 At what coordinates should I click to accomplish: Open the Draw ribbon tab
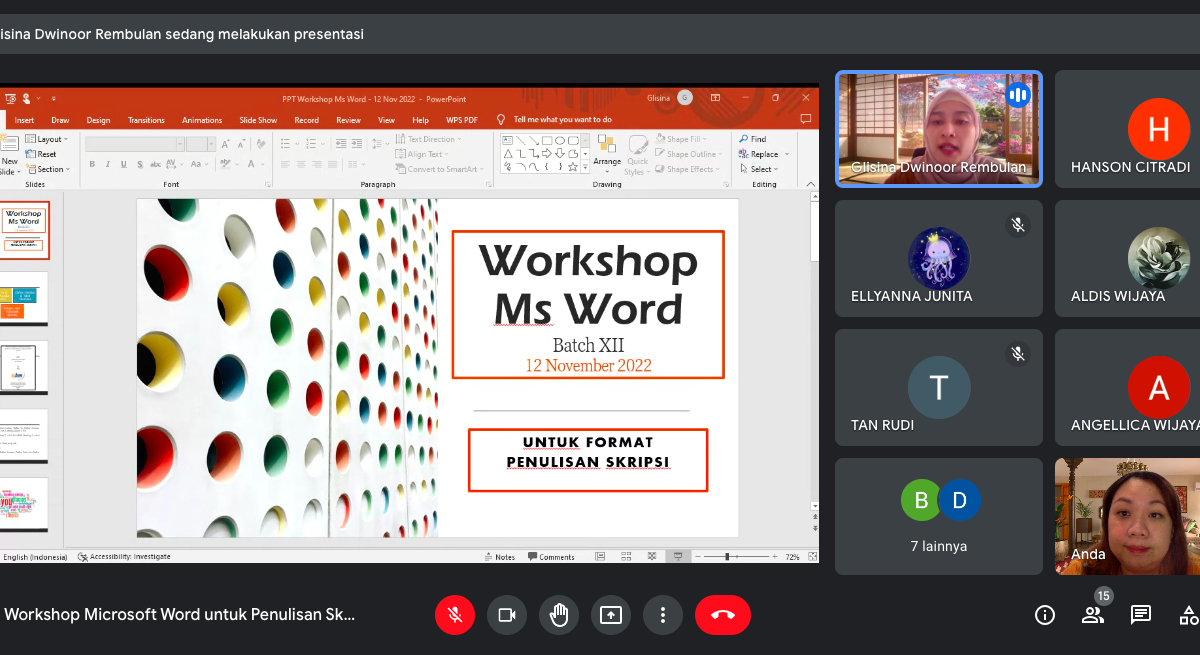click(x=60, y=120)
